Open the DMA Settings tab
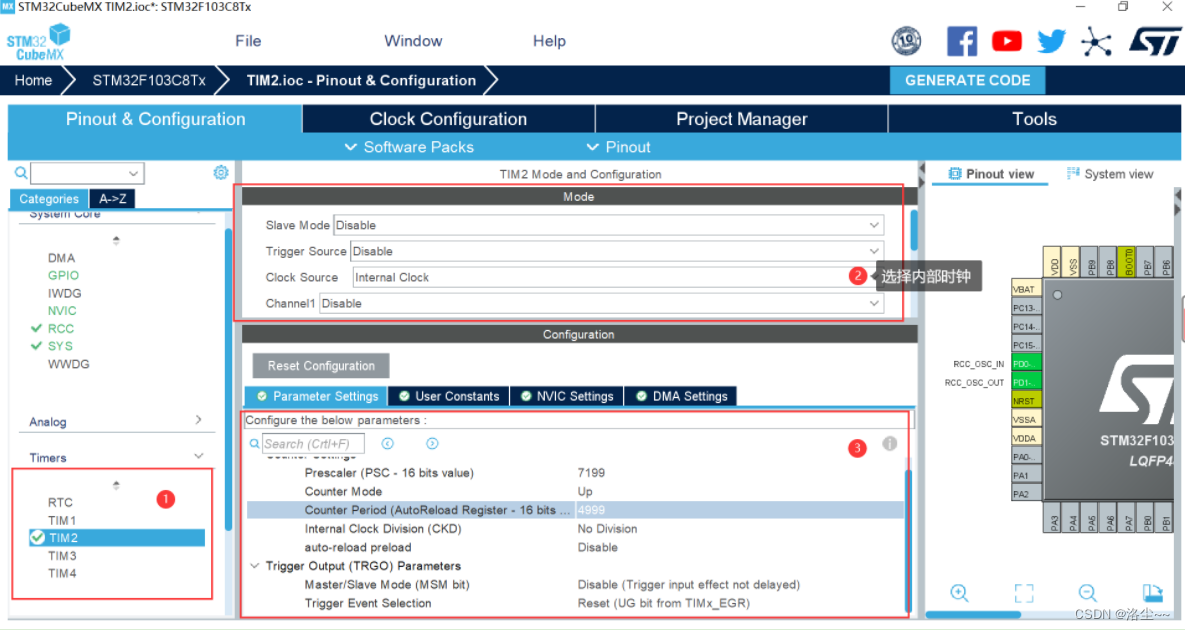The width and height of the screenshot is (1185, 630). pyautogui.click(x=681, y=396)
